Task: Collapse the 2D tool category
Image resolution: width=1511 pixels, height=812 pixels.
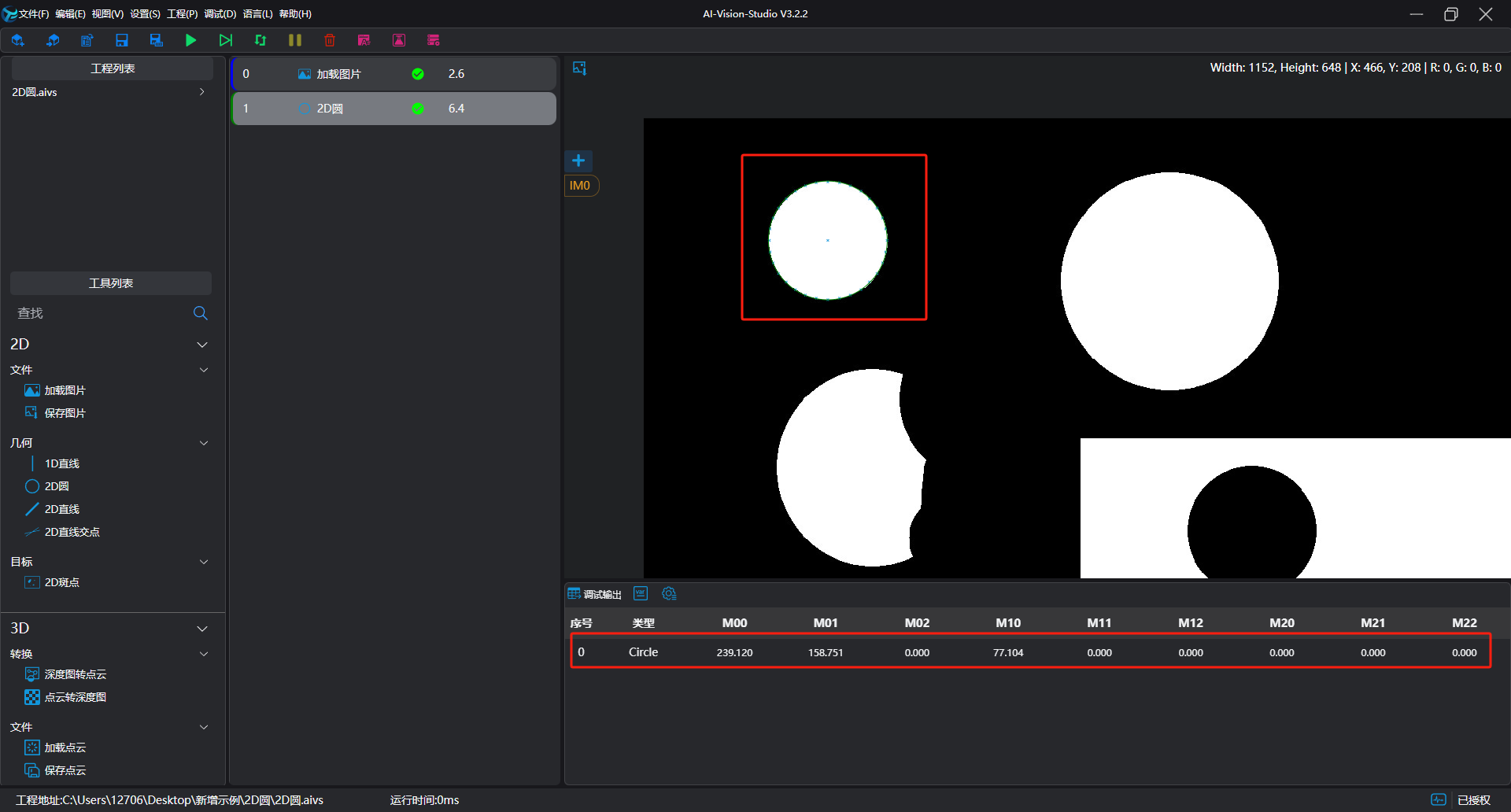Action: 202,345
